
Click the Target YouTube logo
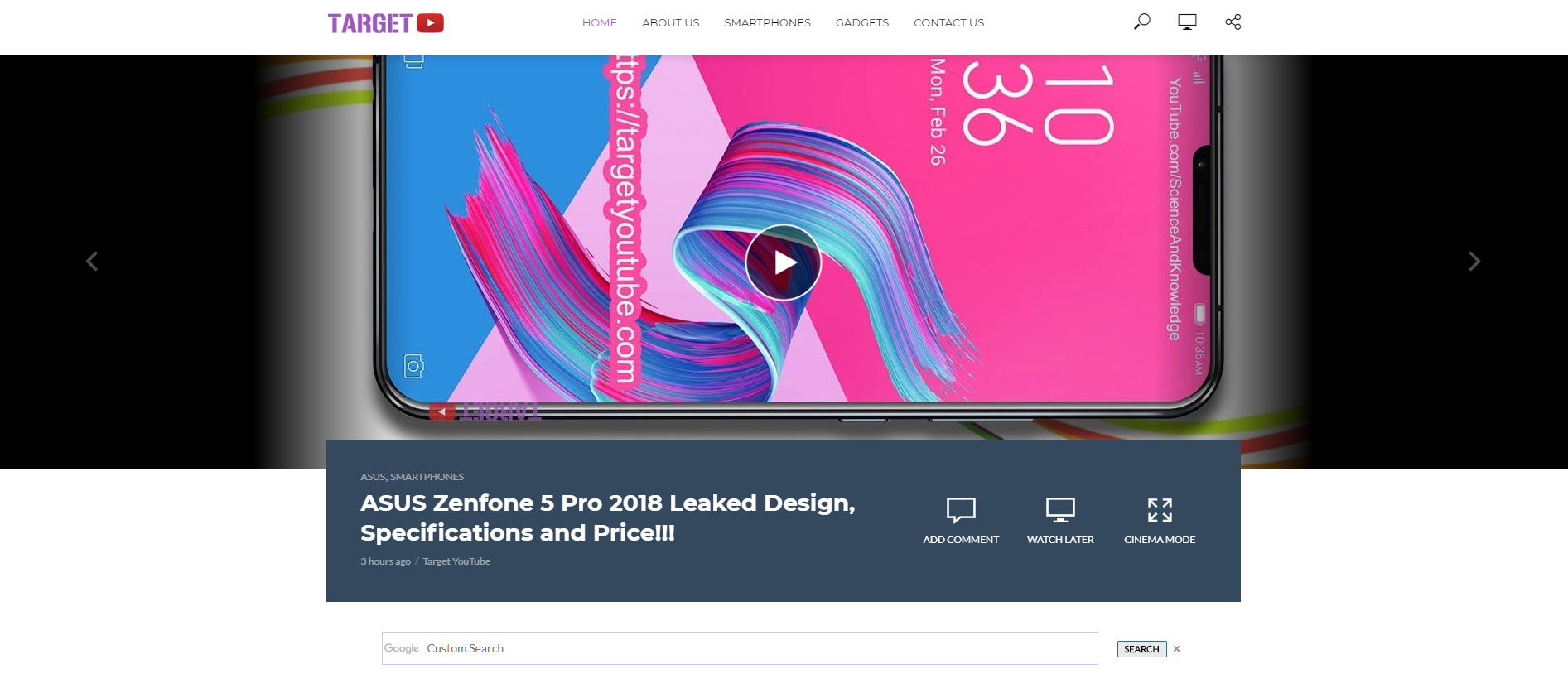(386, 23)
